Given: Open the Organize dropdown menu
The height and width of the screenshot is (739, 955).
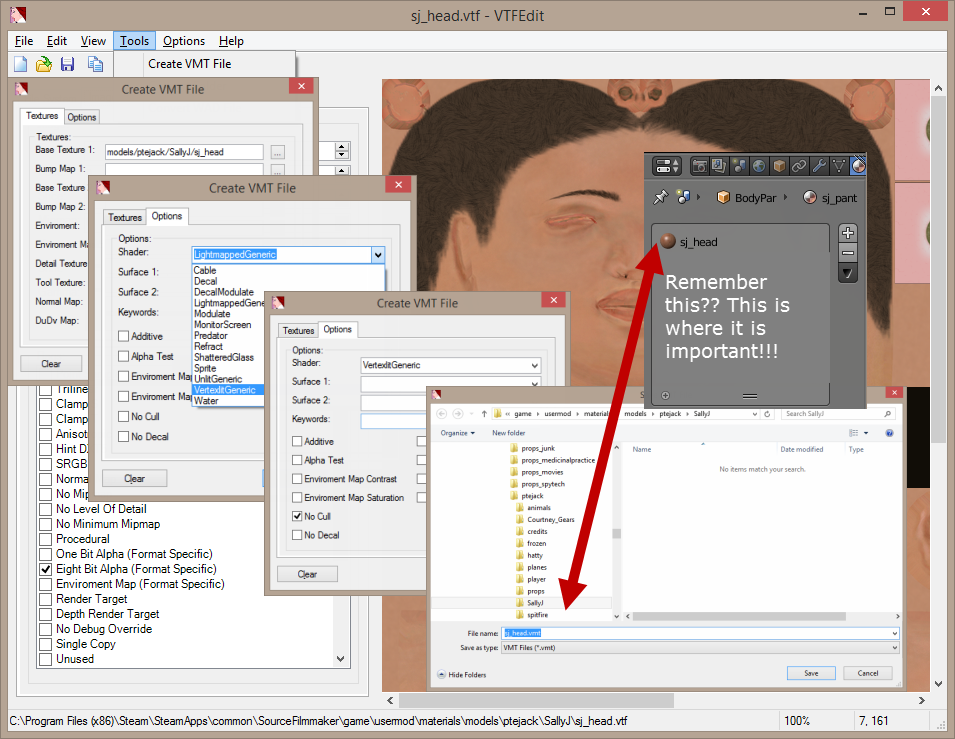Looking at the screenshot, I should (457, 433).
